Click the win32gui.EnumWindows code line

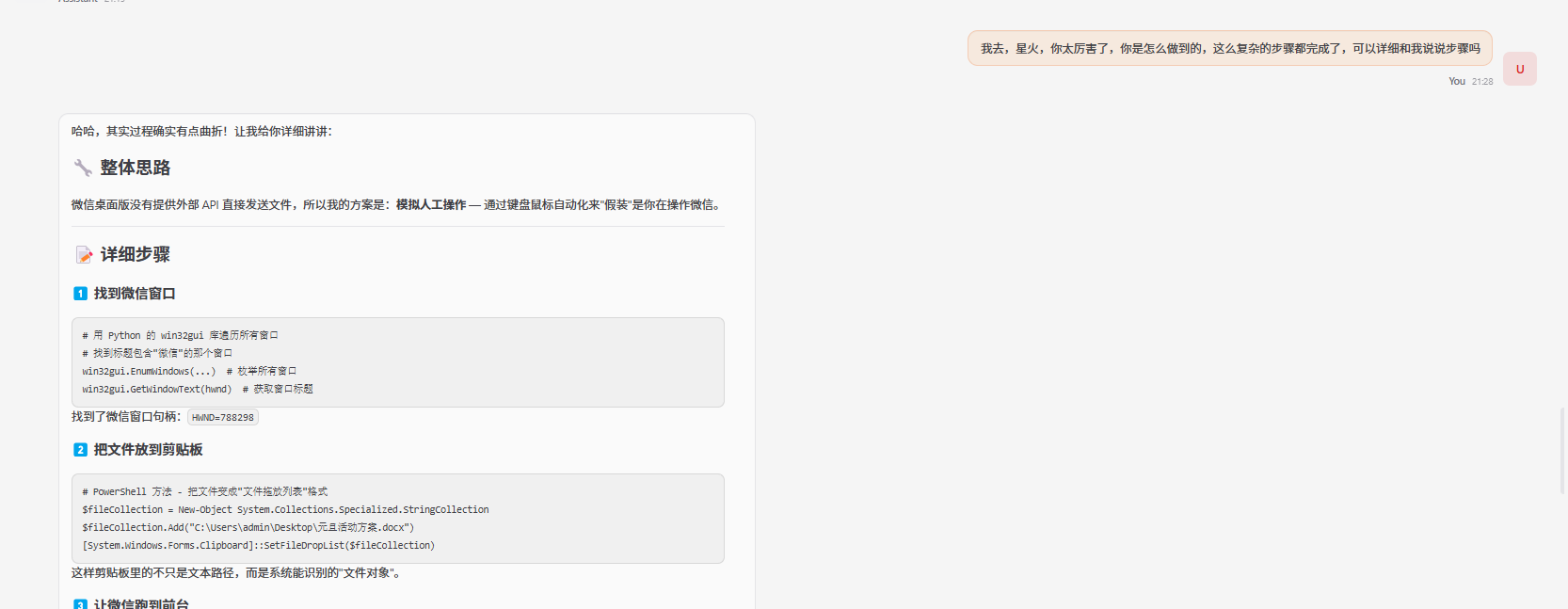pyautogui.click(x=149, y=372)
